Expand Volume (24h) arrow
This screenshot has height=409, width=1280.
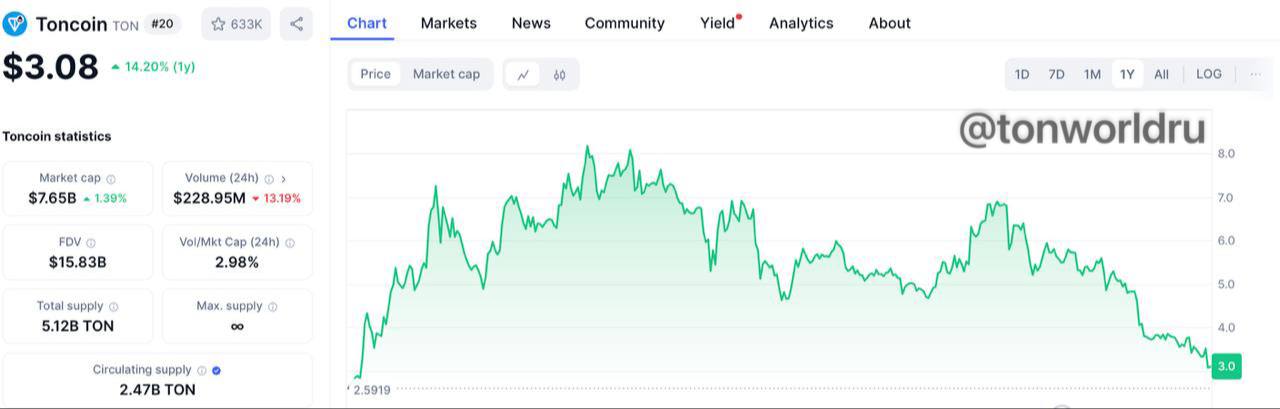[x=284, y=179]
